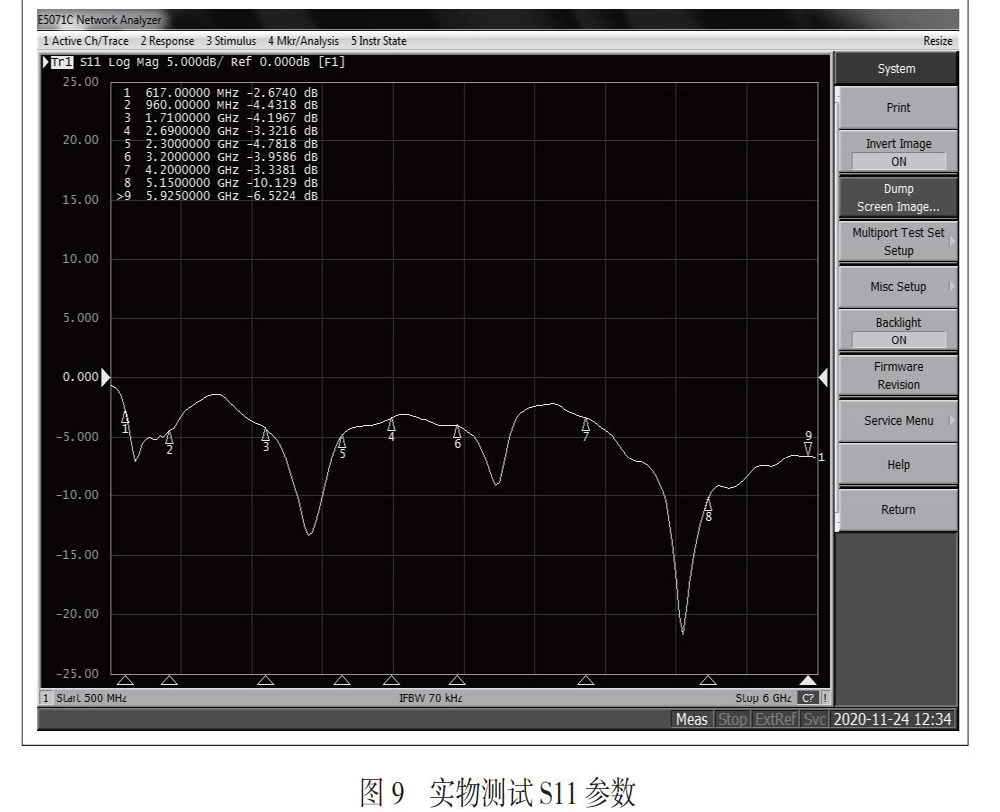This screenshot has width=1000, height=812.
Task: Select active marker 9 on the trace
Action: [x=808, y=443]
